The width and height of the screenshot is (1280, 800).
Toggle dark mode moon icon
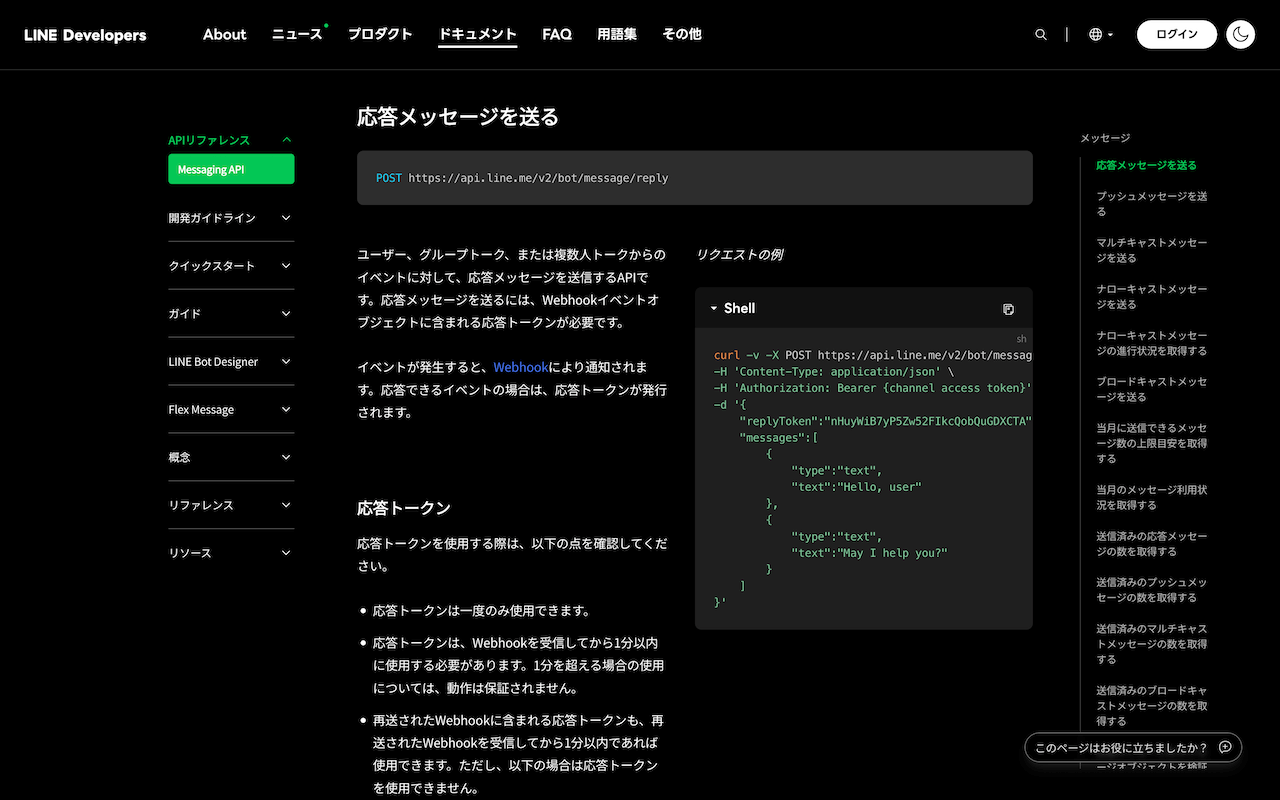coord(1240,35)
